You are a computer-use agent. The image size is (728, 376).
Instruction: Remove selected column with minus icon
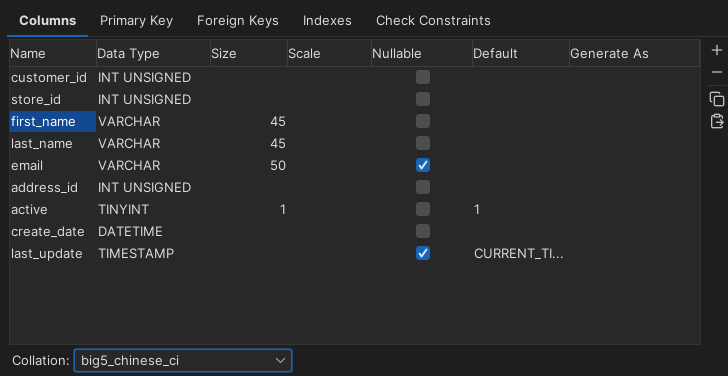717,72
